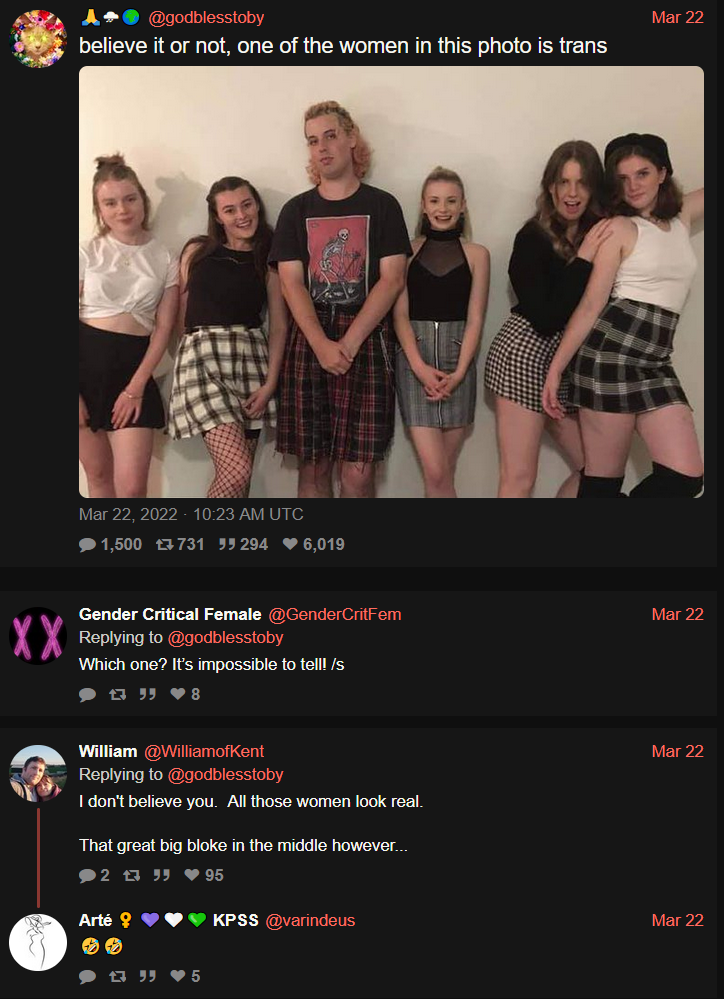
Task: Click the godblesstoby lion avatar
Action: coord(38,38)
